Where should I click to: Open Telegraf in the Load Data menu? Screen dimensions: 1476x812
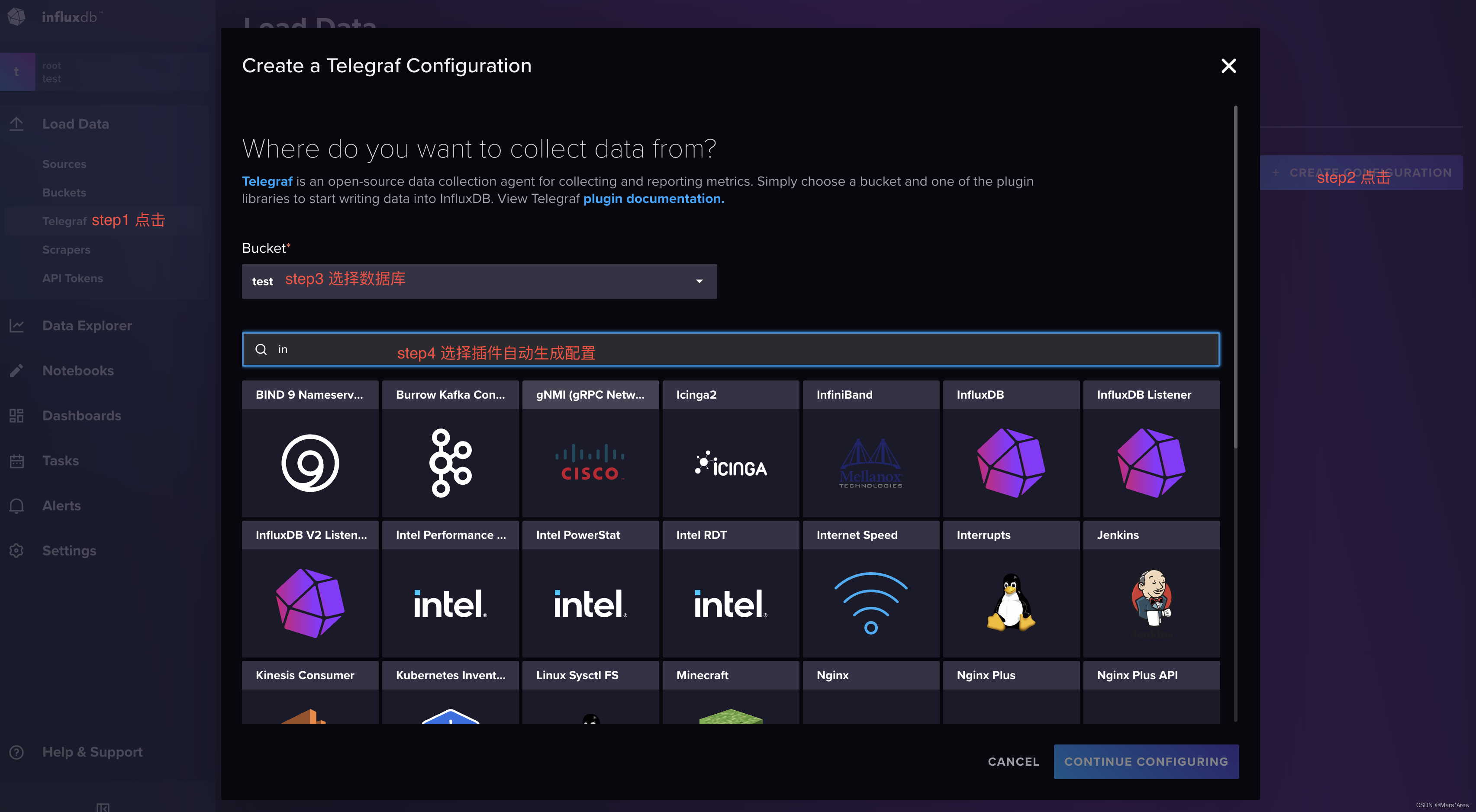tap(64, 221)
